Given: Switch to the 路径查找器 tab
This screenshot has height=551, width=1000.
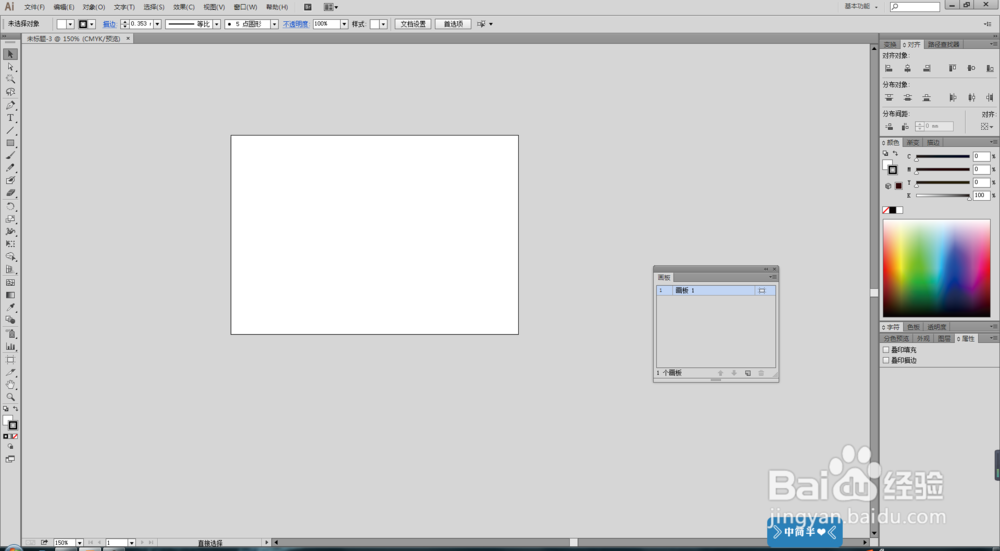Looking at the screenshot, I should click(x=943, y=45).
